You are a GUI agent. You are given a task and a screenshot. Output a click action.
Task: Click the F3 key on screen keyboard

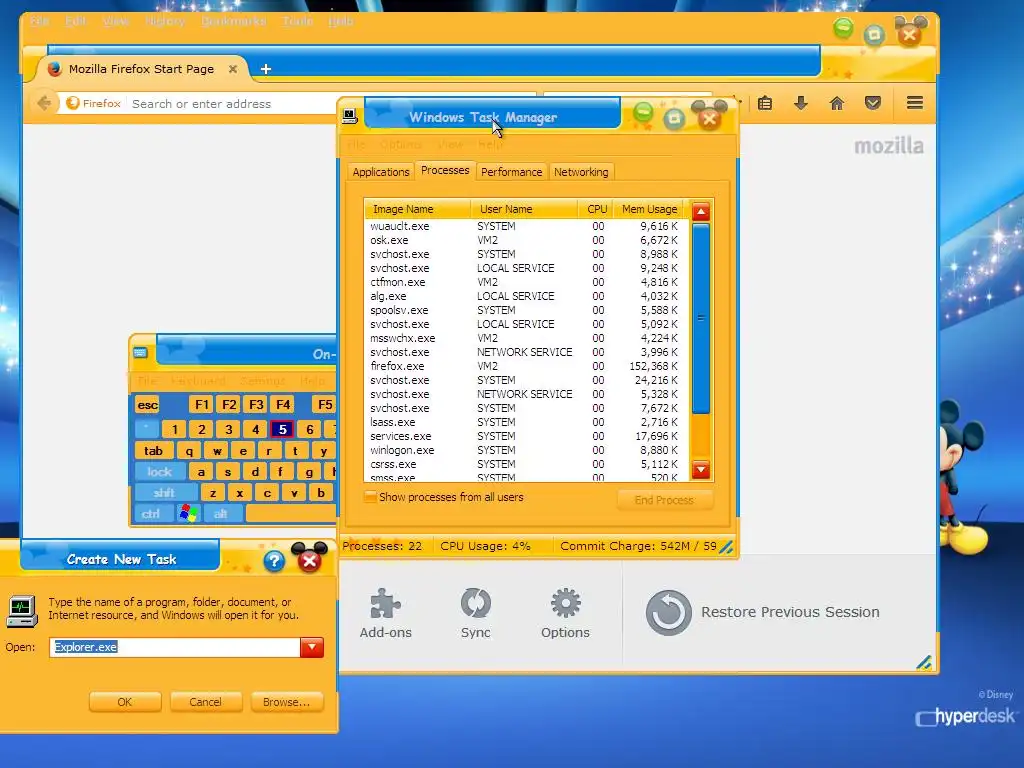(256, 405)
